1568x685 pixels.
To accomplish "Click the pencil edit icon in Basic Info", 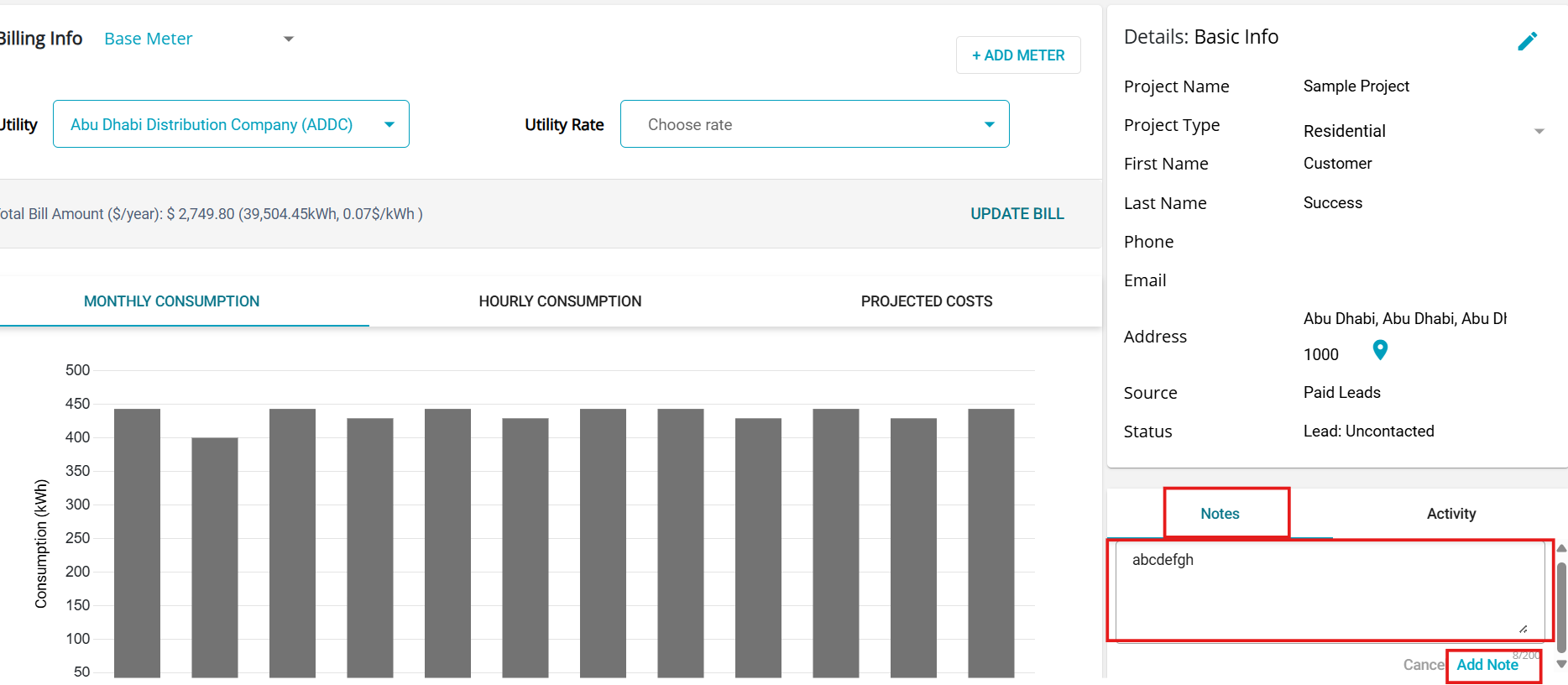I will tap(1527, 41).
